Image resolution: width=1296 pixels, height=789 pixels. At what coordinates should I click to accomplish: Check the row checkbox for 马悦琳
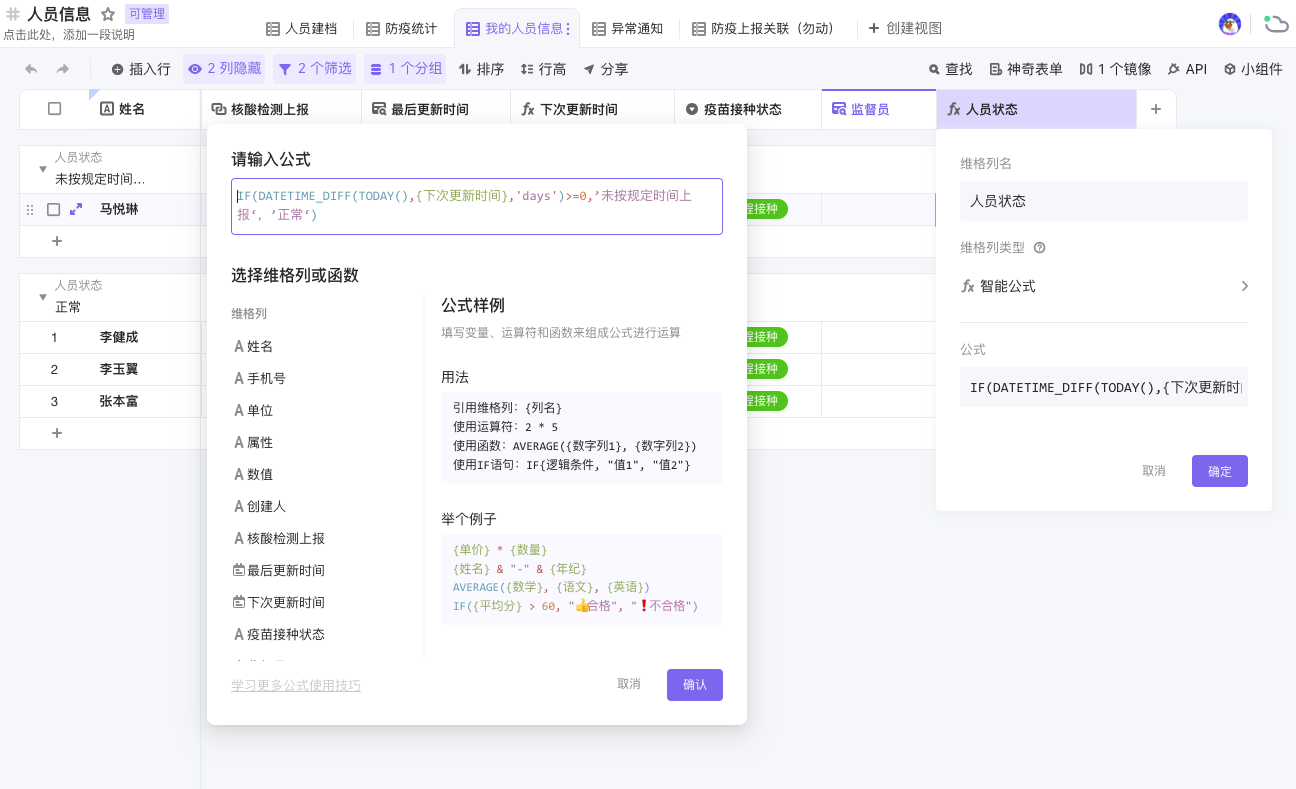(x=54, y=210)
